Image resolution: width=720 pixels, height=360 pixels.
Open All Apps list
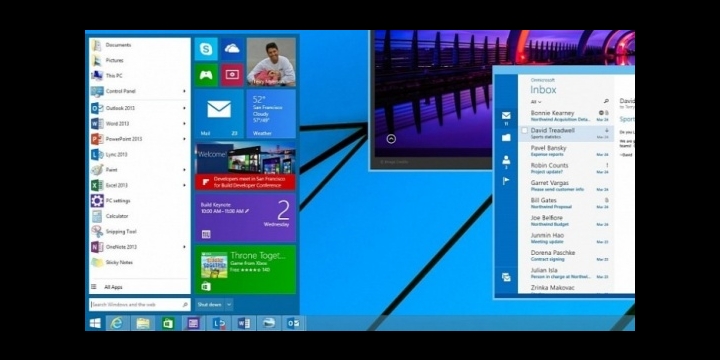point(113,287)
